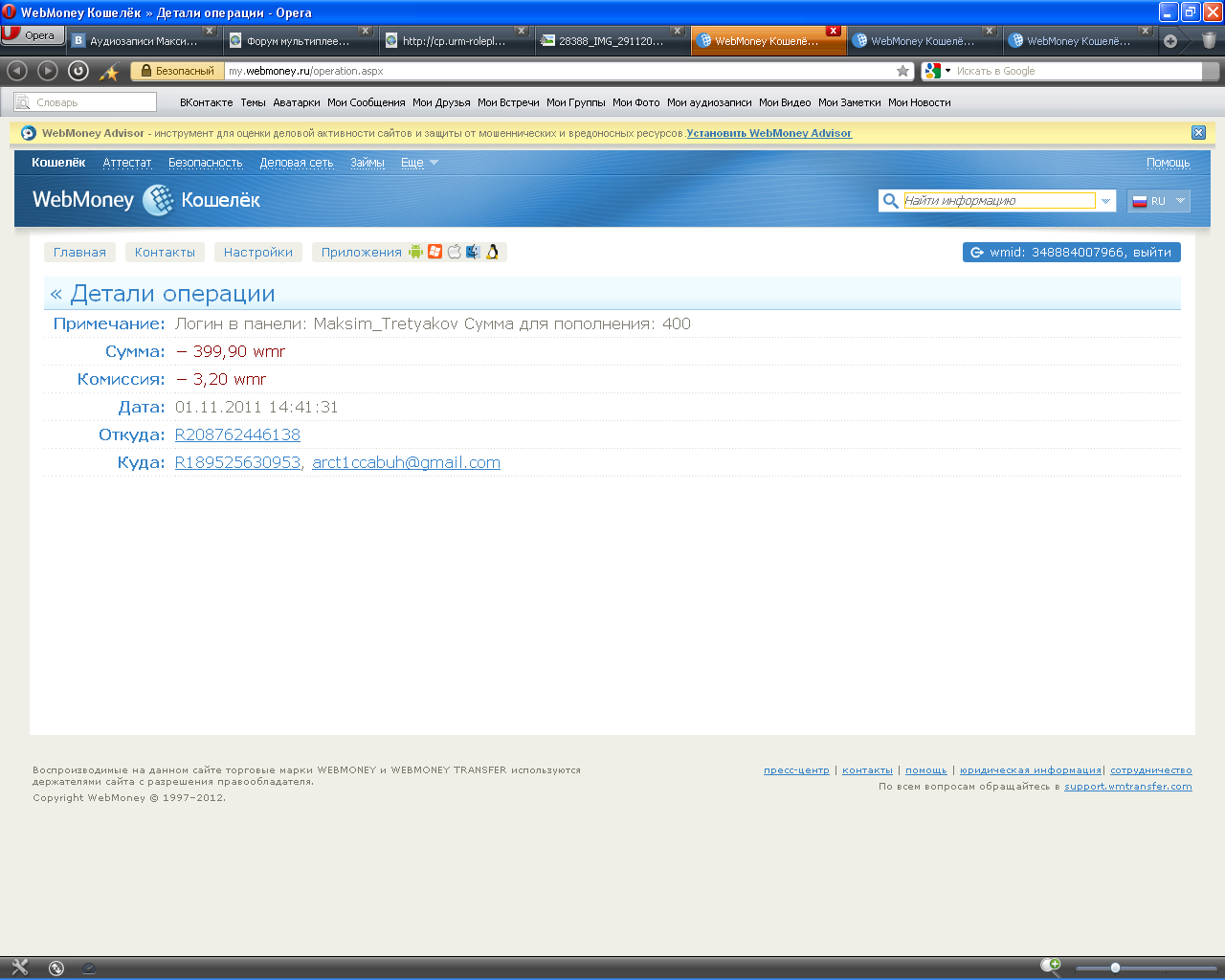Click the address bar URL field
Screen dimensions: 1225x980
click(x=560, y=71)
